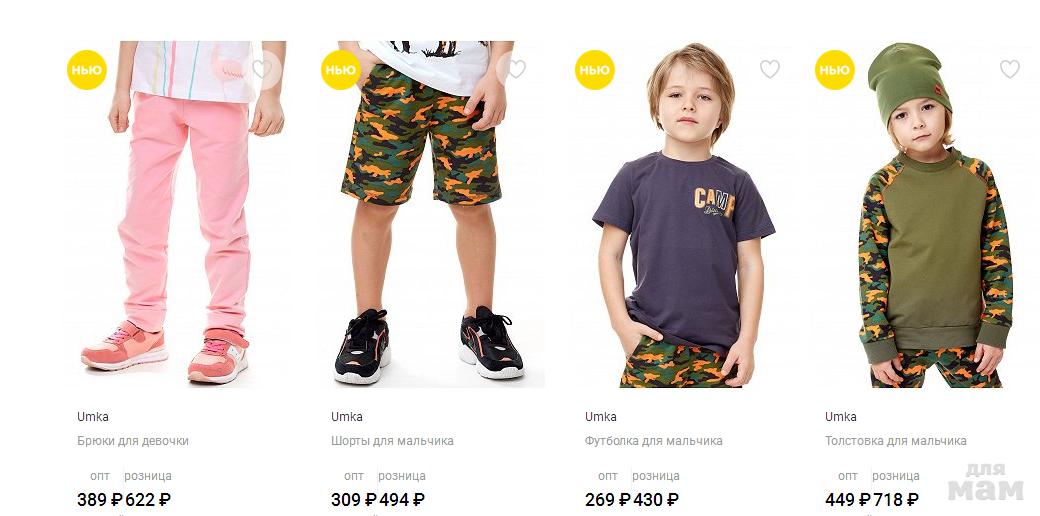This screenshot has width=1040, height=516.
Task: Open the CAMP t-shirt product photo
Action: pyautogui.click(x=683, y=214)
